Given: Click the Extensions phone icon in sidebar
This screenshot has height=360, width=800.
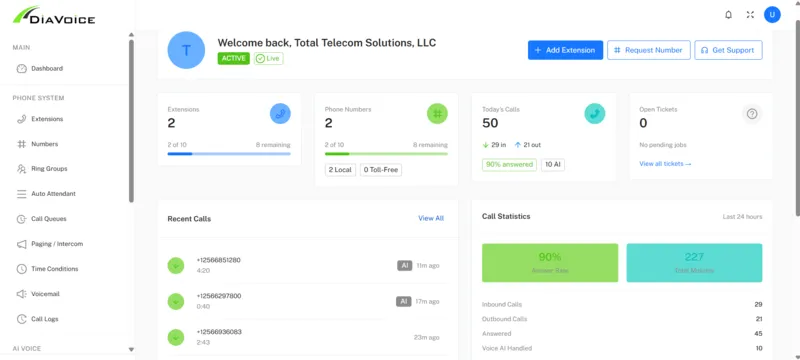Looking at the screenshot, I should coord(21,119).
